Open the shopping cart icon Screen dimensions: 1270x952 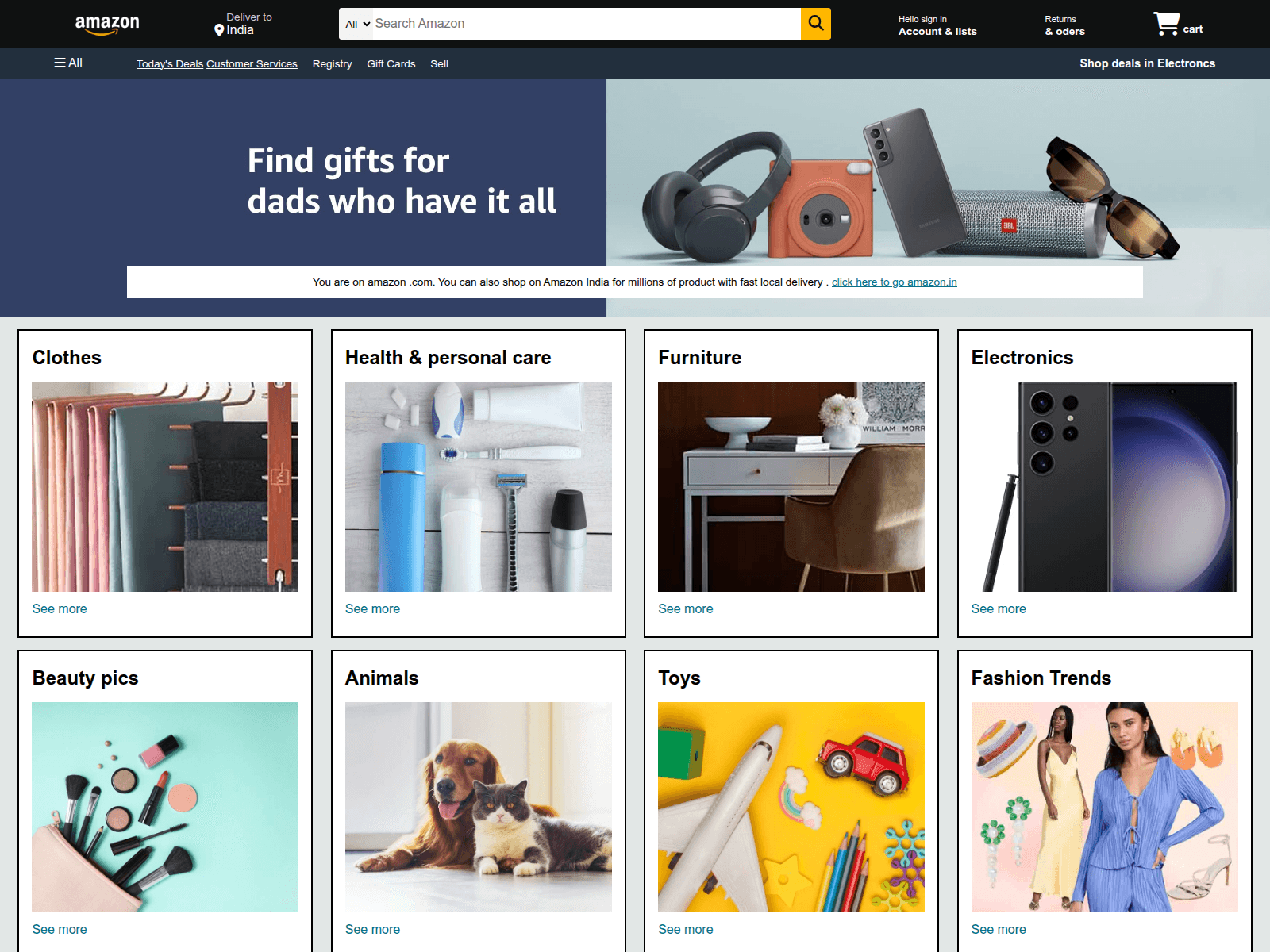[x=1166, y=24]
